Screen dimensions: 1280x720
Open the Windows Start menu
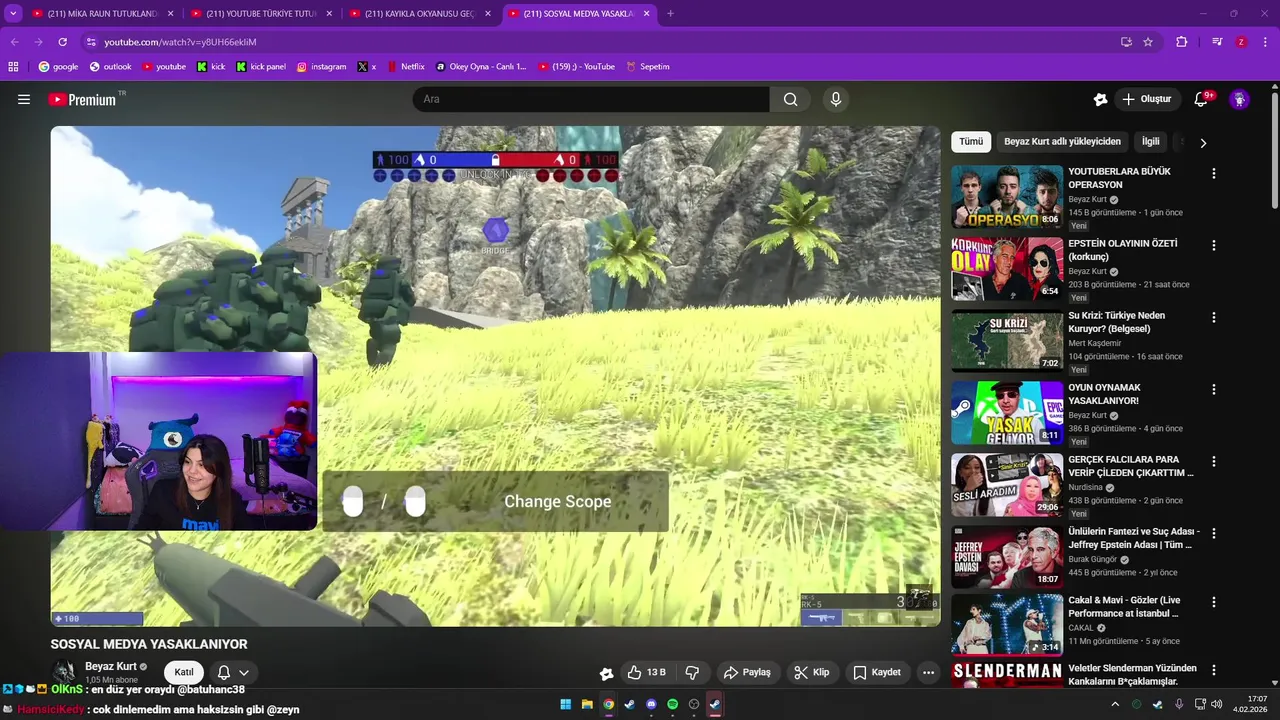tap(565, 704)
